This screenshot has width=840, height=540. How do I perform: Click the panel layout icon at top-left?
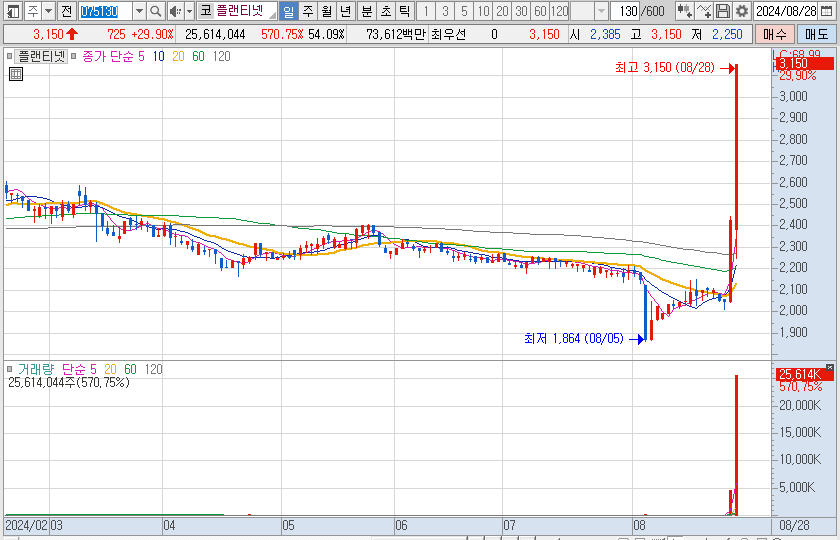click(x=13, y=11)
